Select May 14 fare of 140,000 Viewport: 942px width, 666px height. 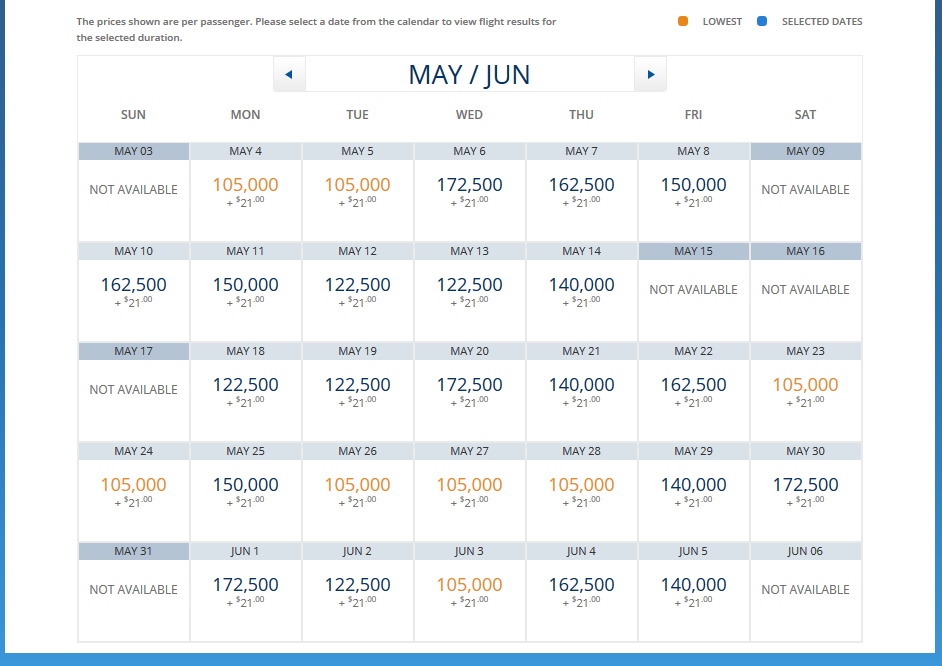tap(581, 291)
